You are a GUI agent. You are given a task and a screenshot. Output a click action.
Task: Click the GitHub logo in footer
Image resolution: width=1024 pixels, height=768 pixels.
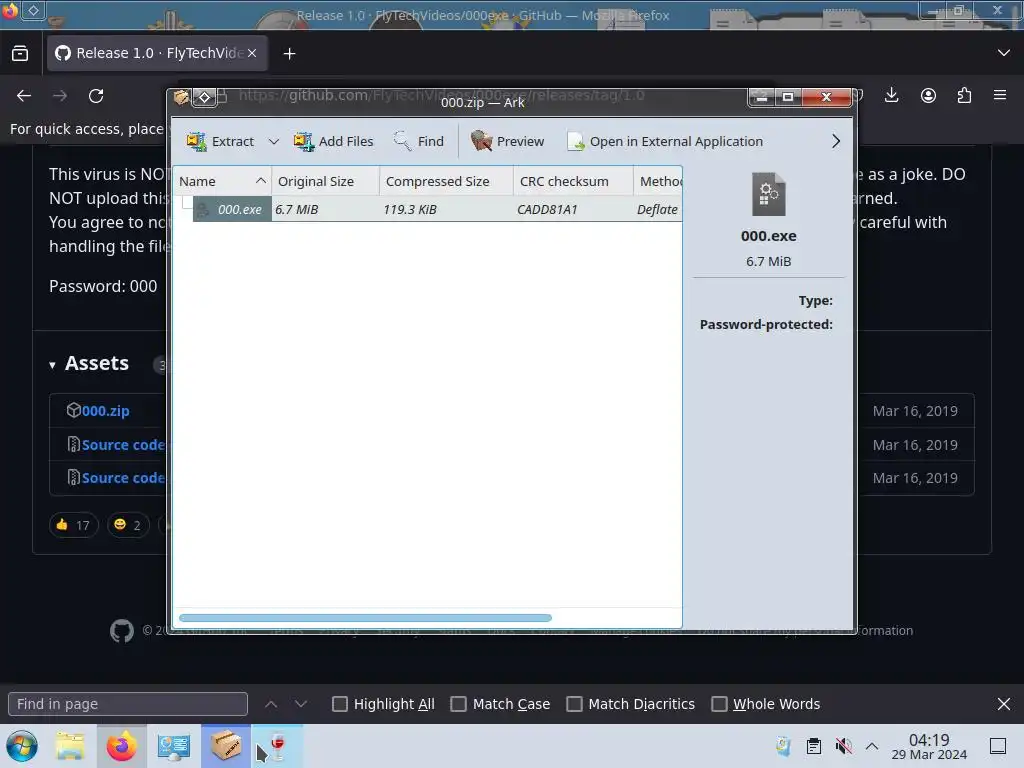[x=121, y=631]
